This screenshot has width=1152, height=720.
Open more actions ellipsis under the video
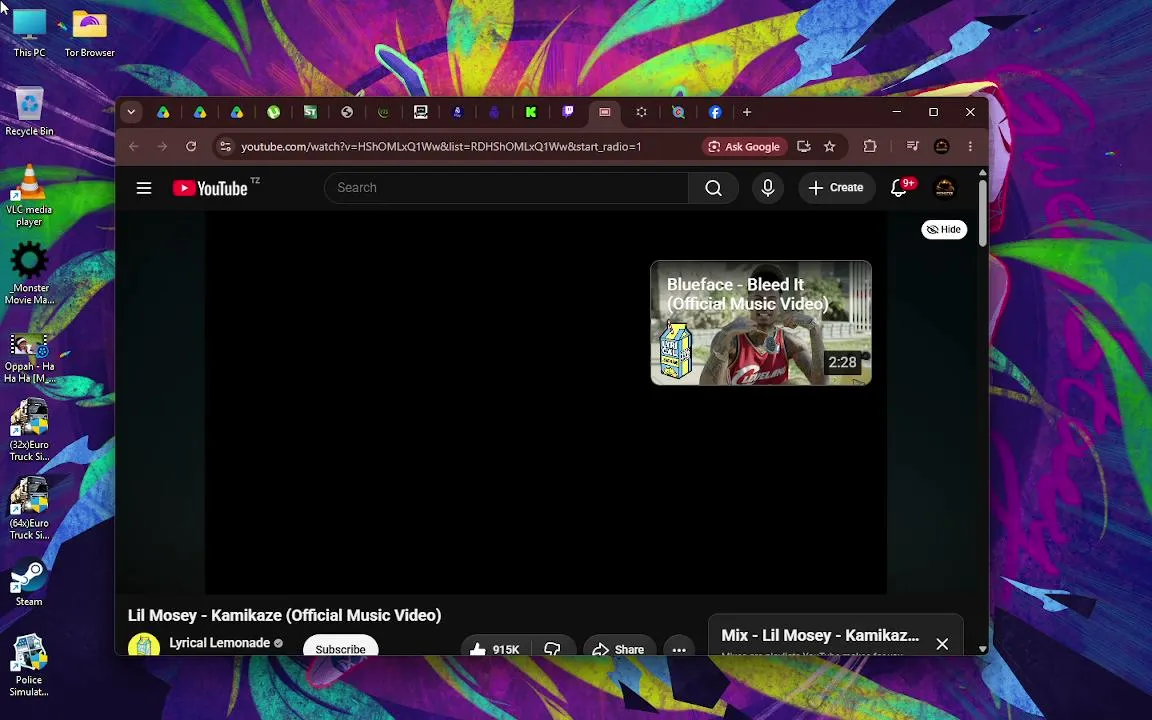679,649
